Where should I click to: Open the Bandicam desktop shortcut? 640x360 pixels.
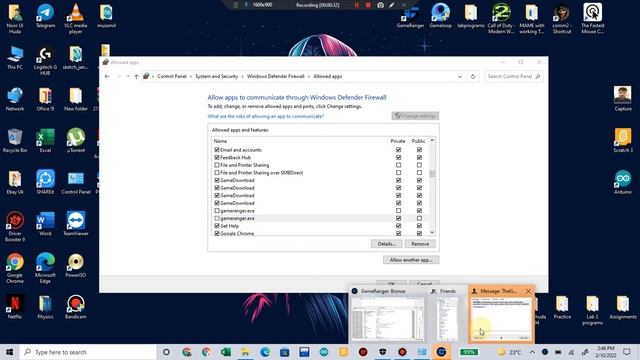[x=76, y=307]
